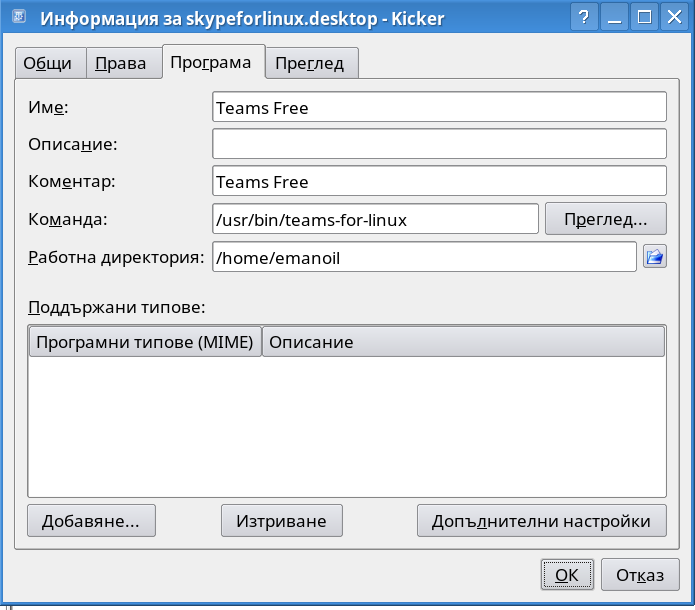Focus the Име field containing Teams Free
The height and width of the screenshot is (610, 695).
439,107
